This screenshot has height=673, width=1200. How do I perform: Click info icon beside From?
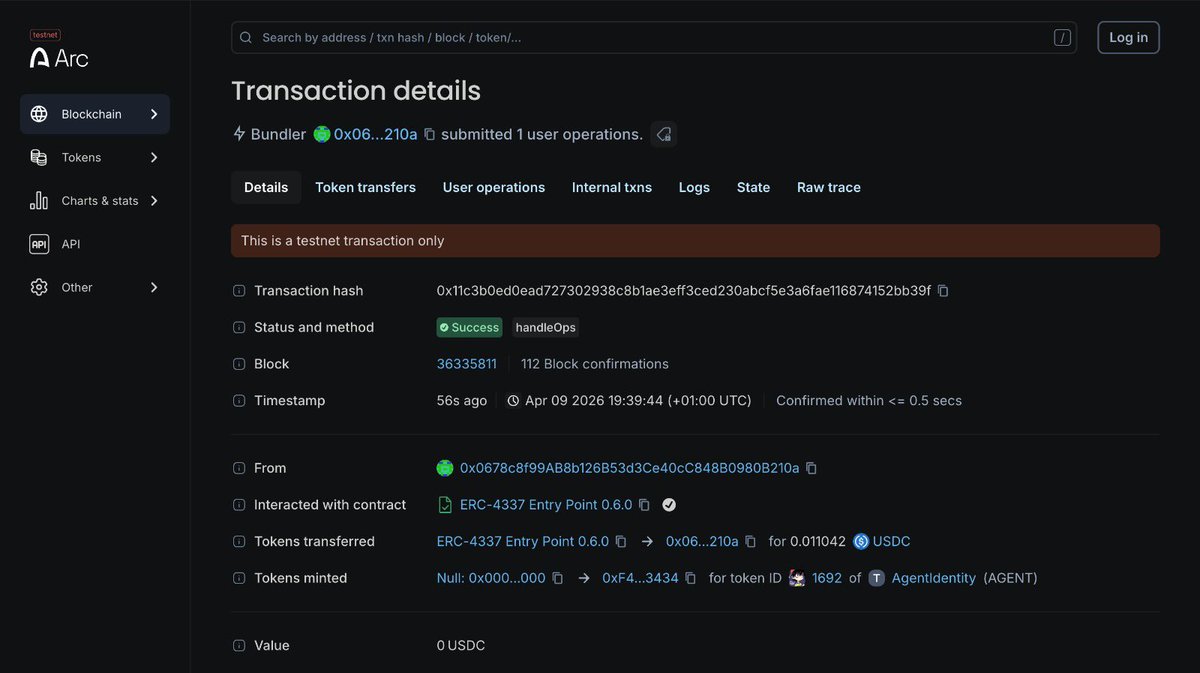(x=239, y=468)
